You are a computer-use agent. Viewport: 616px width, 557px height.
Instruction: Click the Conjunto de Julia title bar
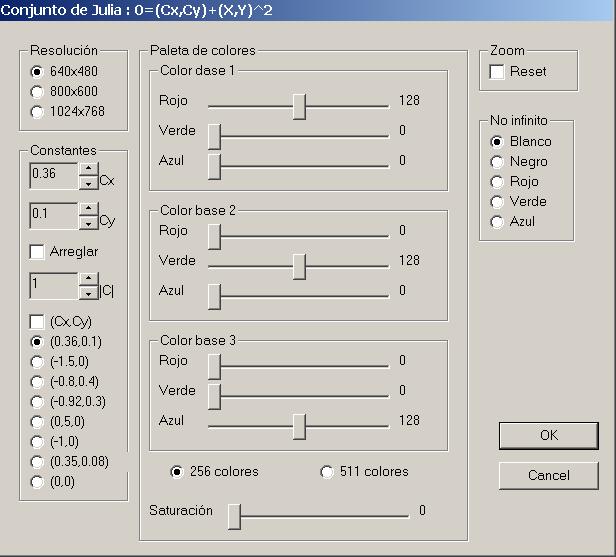point(308,10)
